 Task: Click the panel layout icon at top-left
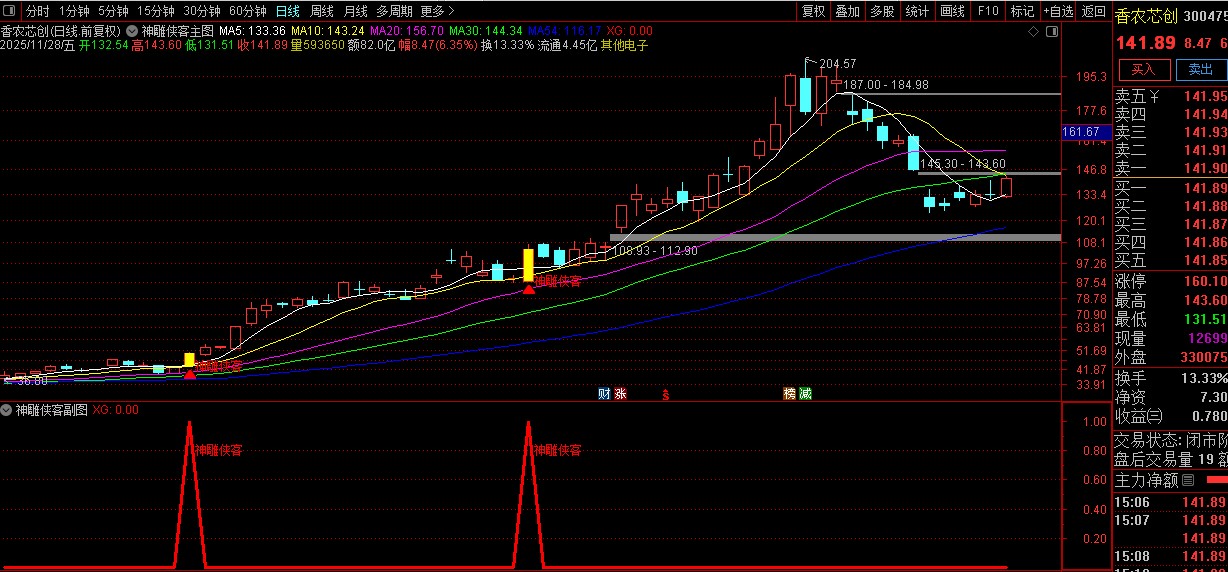click(10, 11)
